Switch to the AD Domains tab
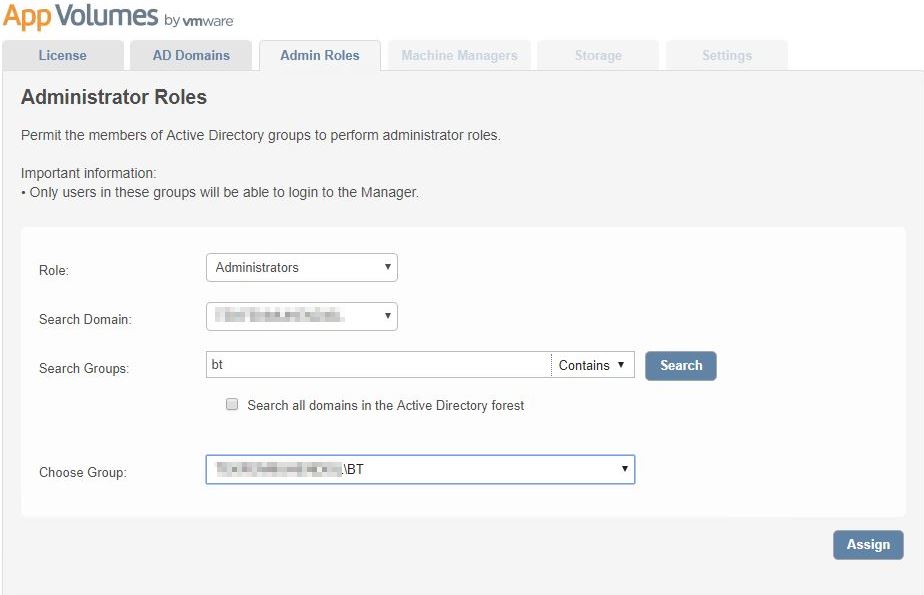This screenshot has width=924, height=595. click(191, 55)
